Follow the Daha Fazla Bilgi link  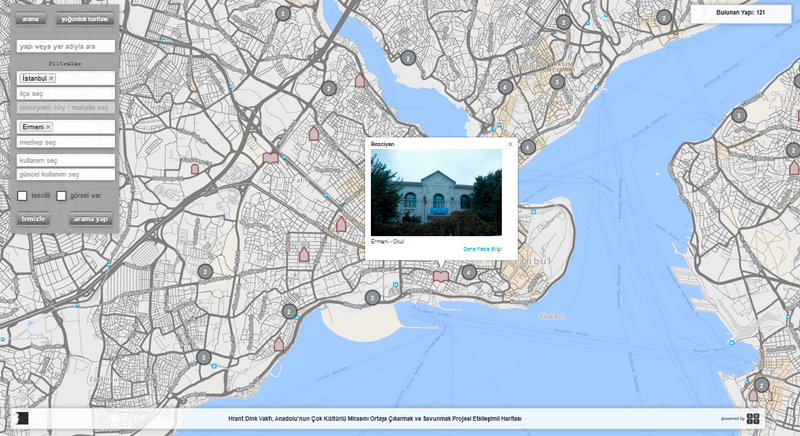482,249
